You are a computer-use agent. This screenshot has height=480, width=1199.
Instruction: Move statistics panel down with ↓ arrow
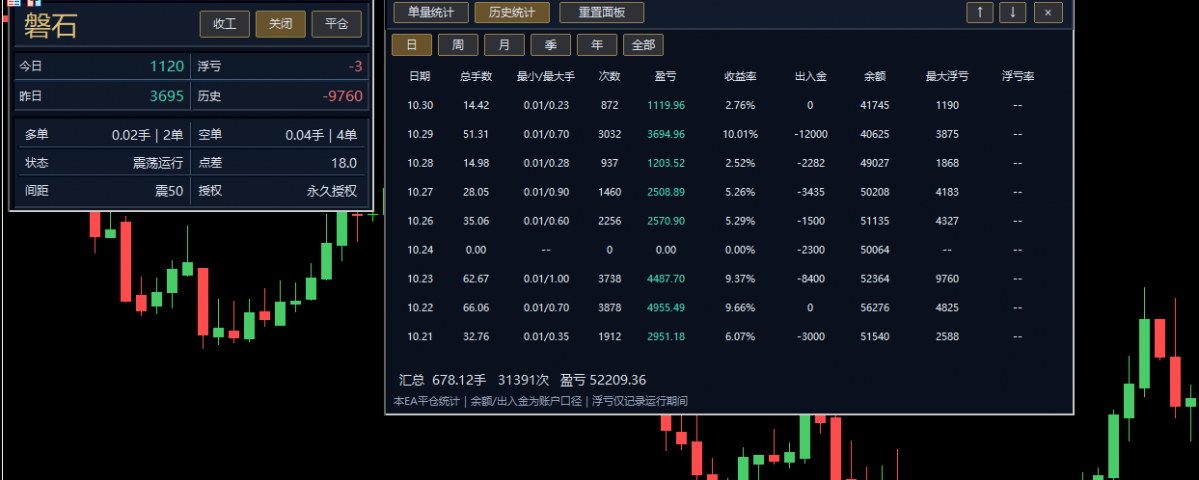coord(1012,12)
